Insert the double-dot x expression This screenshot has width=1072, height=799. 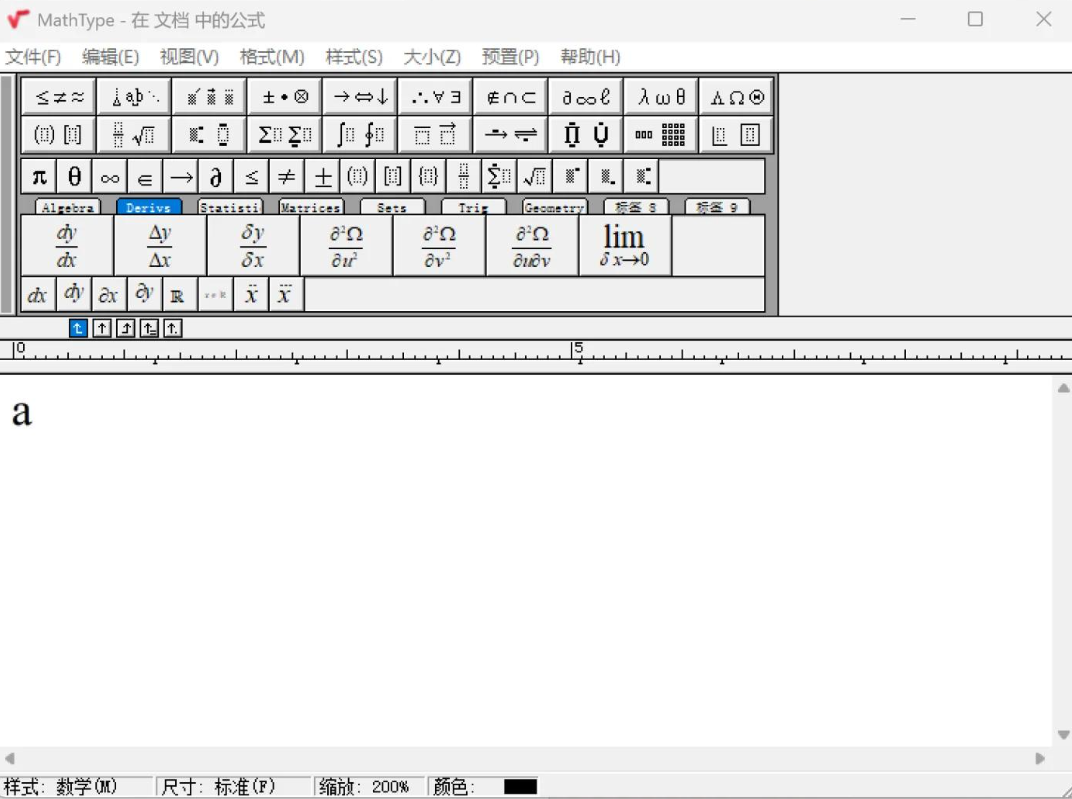252,295
